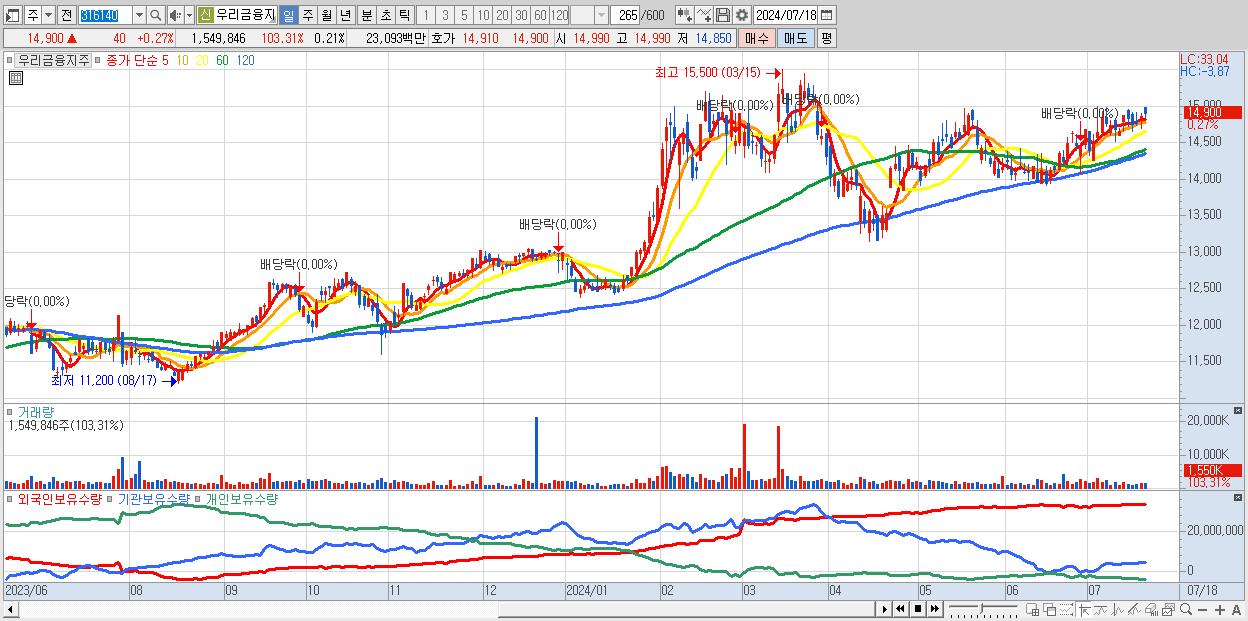The width and height of the screenshot is (1248, 621).
Task: Click the add candlestick indicator icon
Action: pyautogui.click(x=685, y=15)
